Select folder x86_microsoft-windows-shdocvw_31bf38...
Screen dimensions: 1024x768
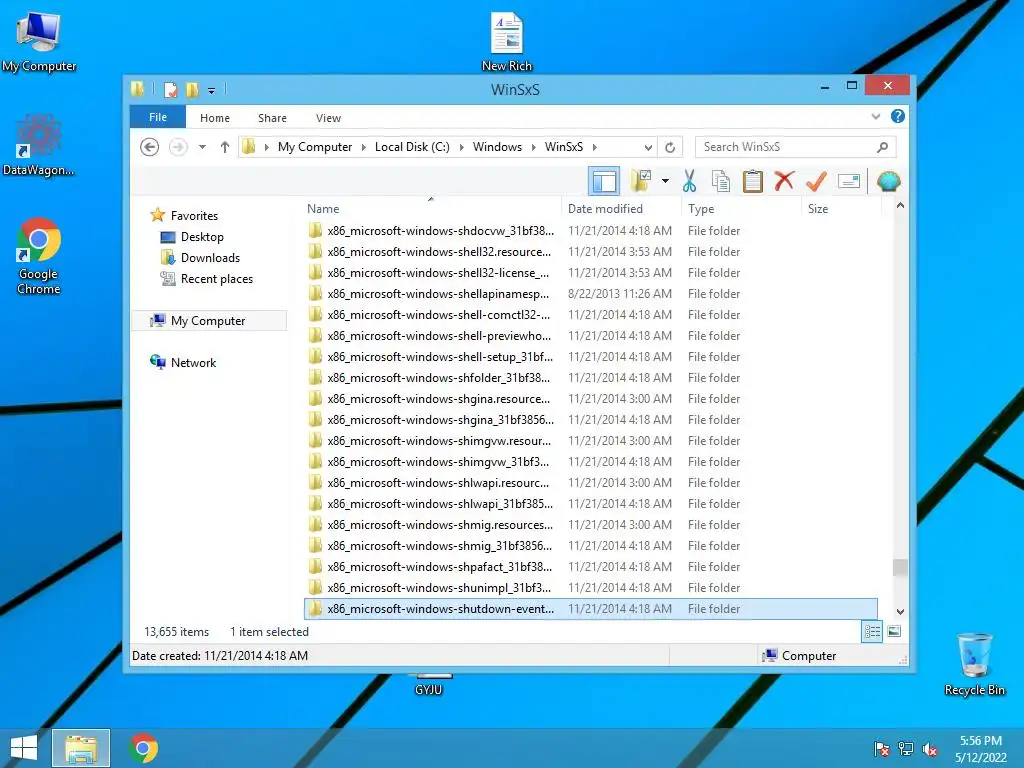(590, 231)
